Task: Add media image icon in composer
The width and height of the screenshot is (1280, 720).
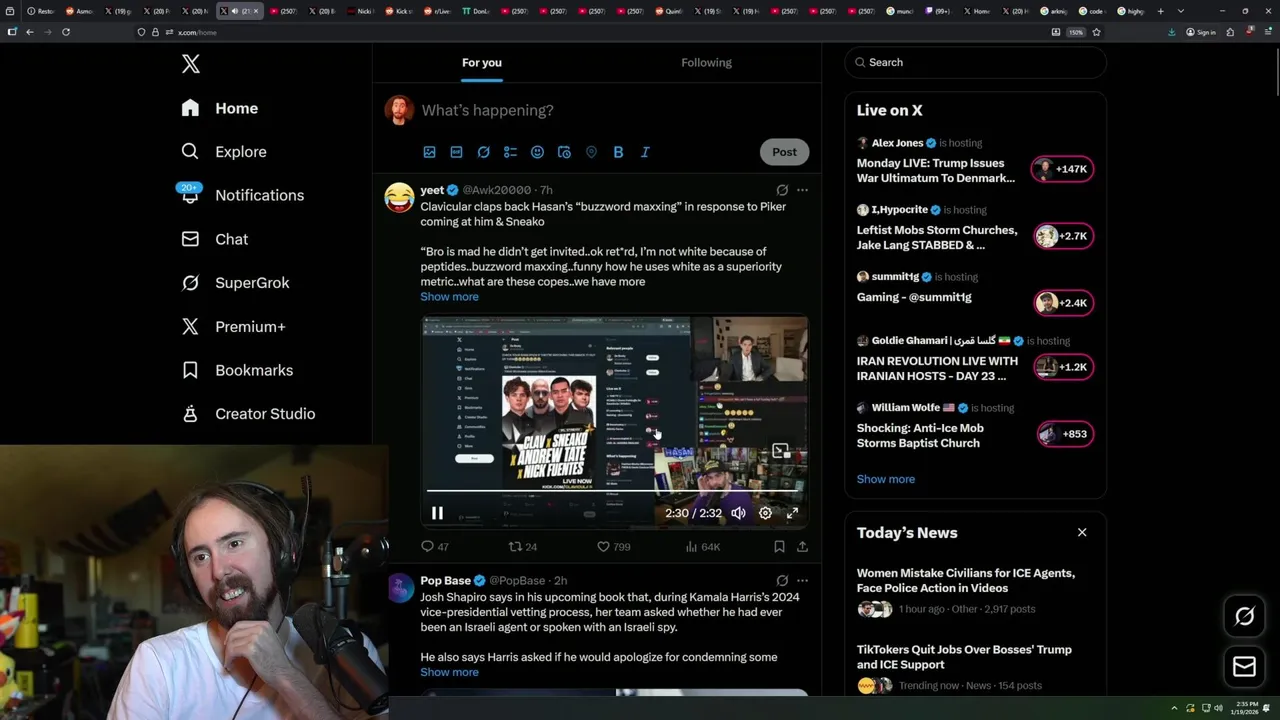Action: pos(429,152)
